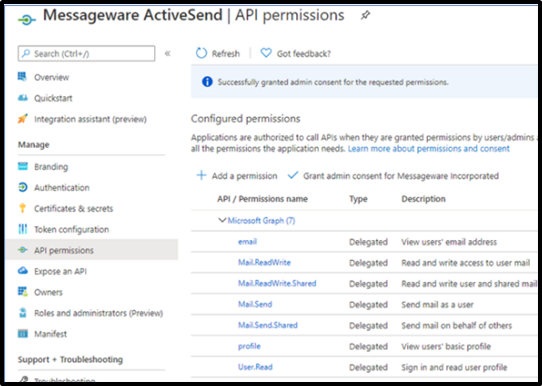This screenshot has height=386, width=542.
Task: Select Expose an API in sidebar
Action: pos(60,271)
